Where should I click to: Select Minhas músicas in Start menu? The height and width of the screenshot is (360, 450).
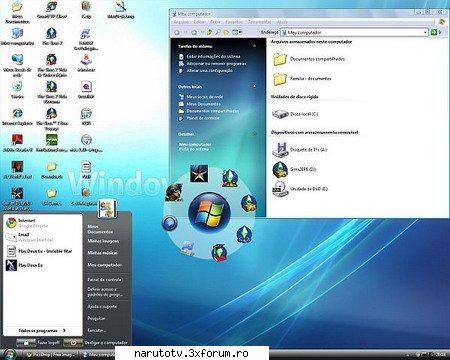(102, 253)
